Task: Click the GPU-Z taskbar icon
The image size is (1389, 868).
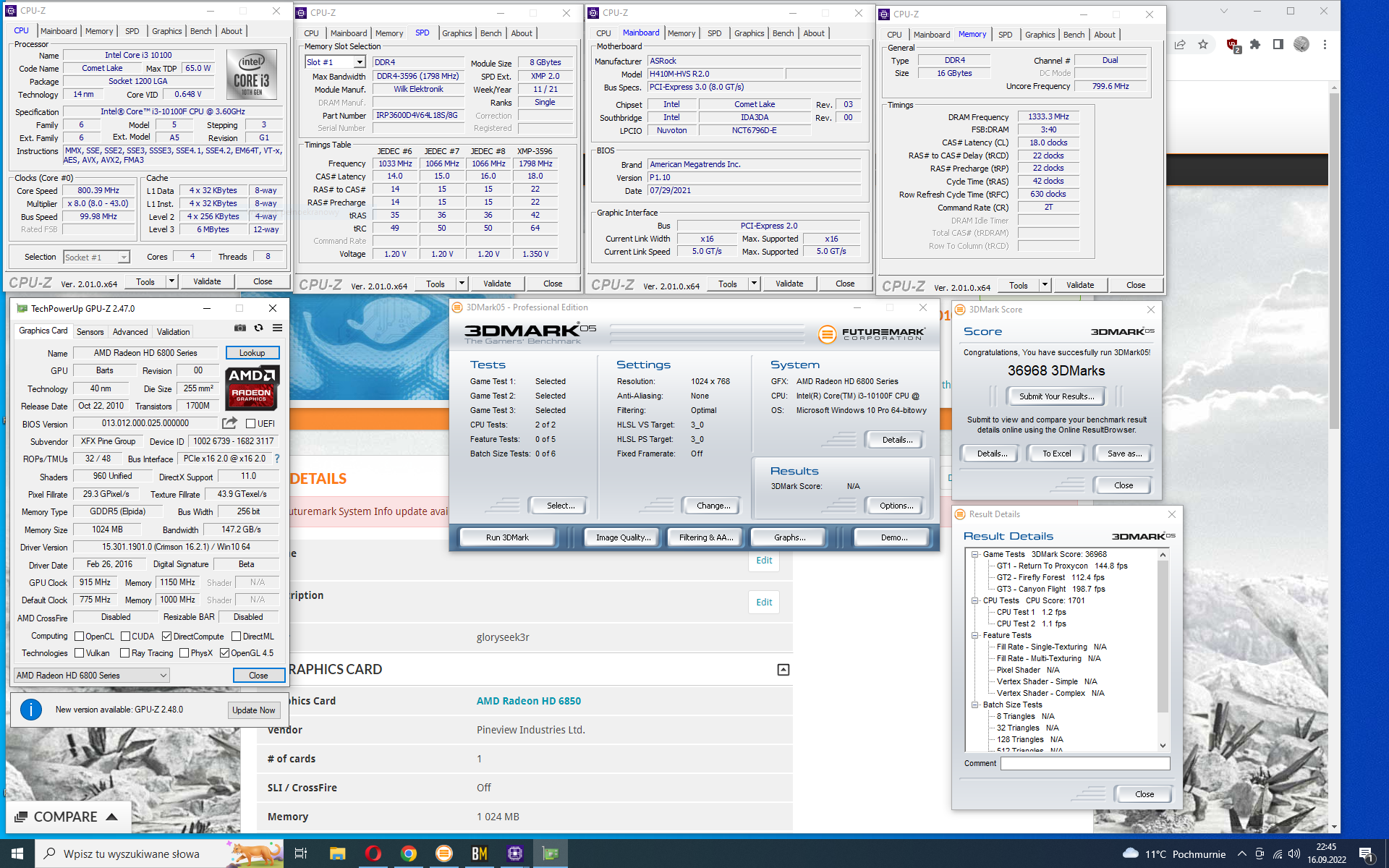Action: [551, 854]
